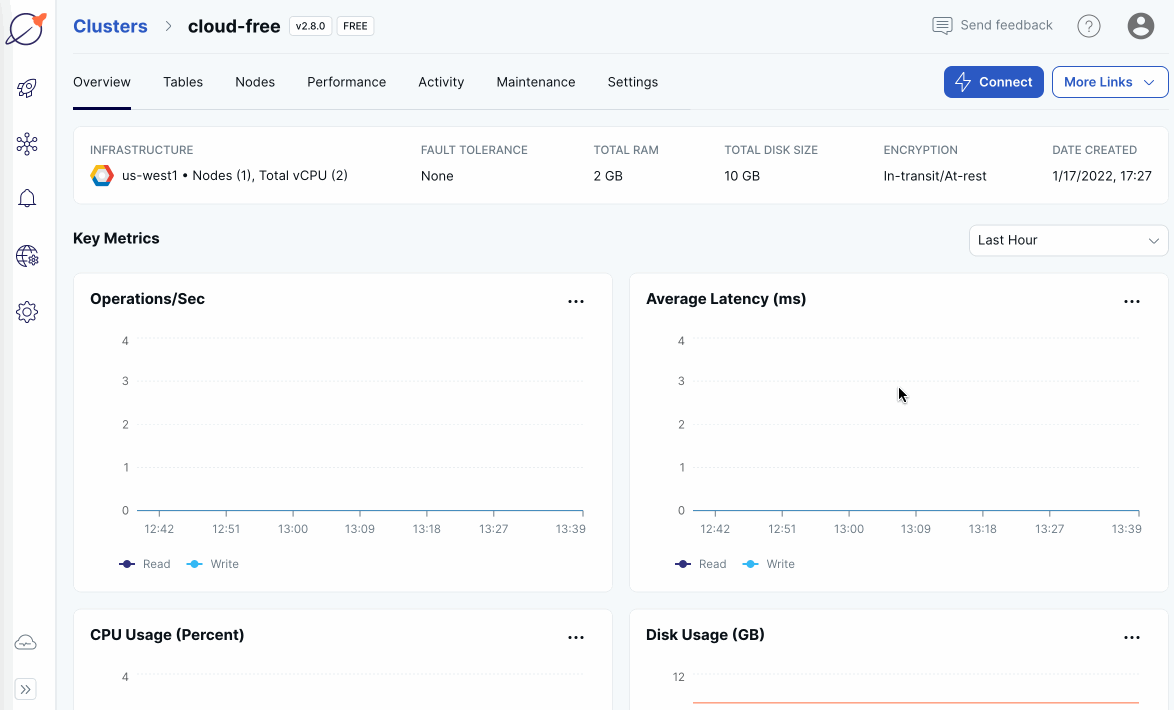The width and height of the screenshot is (1174, 710).
Task: Expand the collapsed sidebar with the chevron button
Action: click(26, 689)
